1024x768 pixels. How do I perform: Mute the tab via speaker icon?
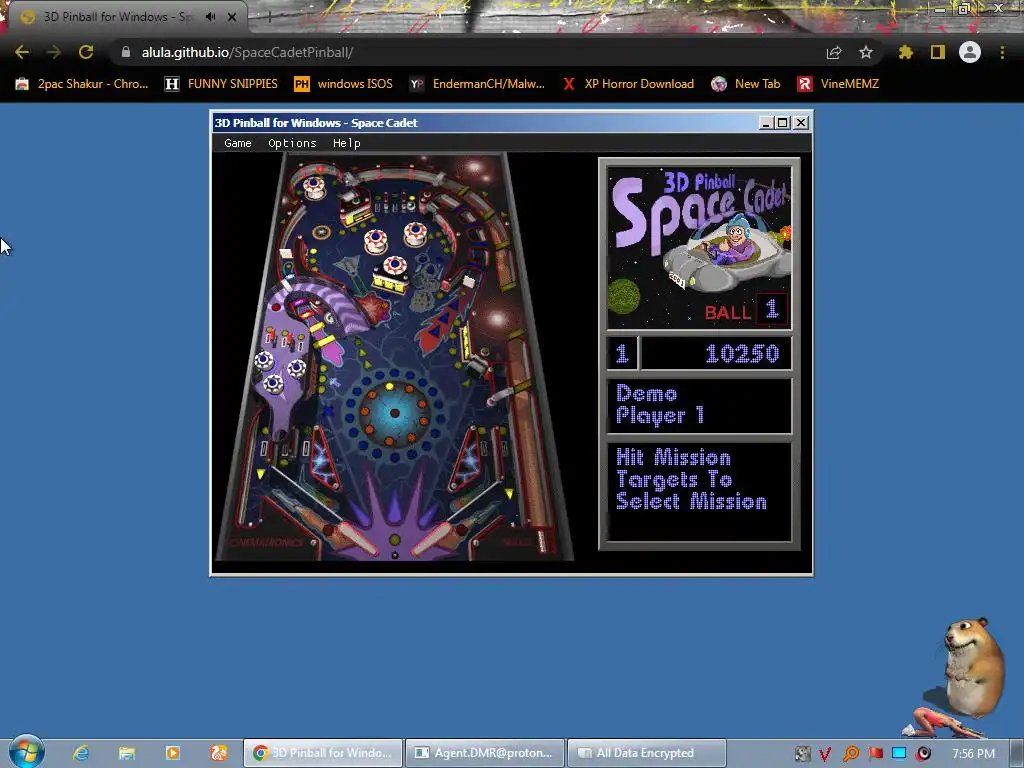tap(210, 17)
